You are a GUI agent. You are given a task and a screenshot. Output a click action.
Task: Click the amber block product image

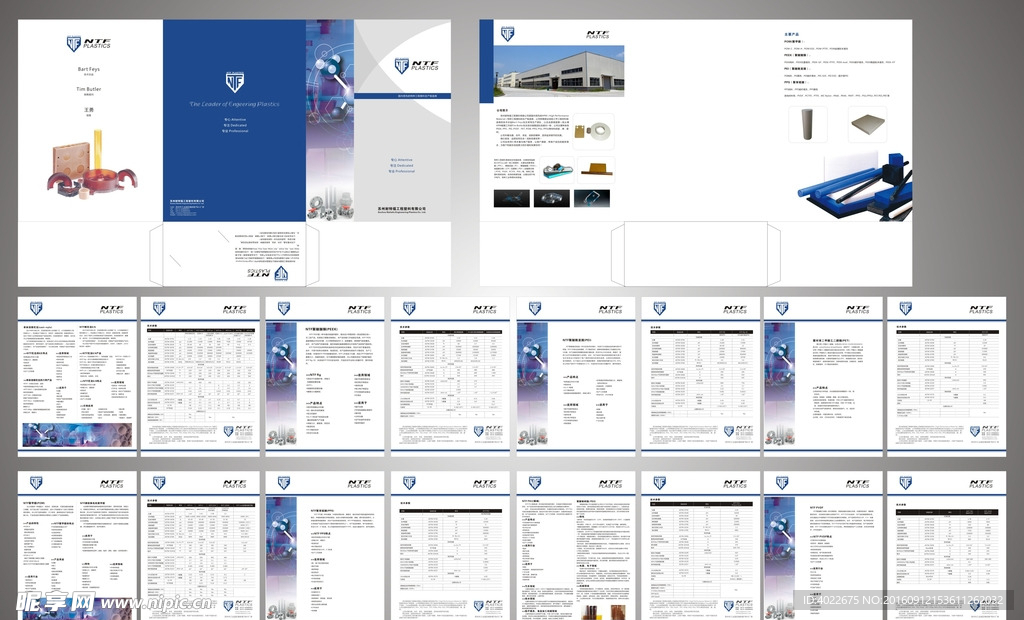click(598, 169)
